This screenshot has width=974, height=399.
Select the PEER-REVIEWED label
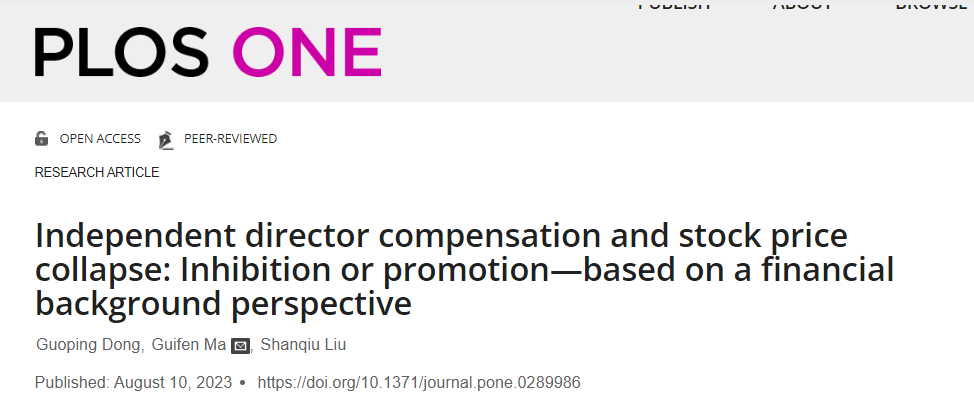pos(230,139)
